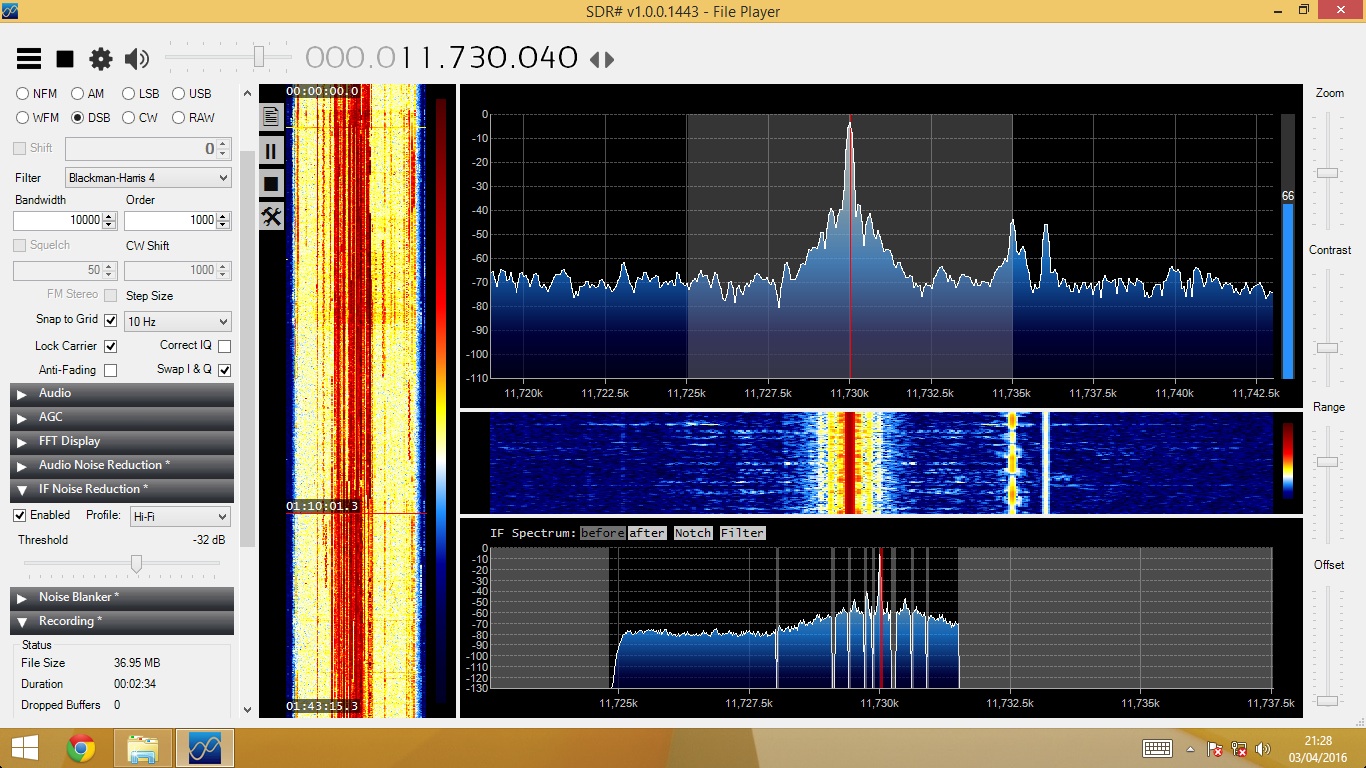The height and width of the screenshot is (768, 1366).
Task: Launch Chrome from the taskbar
Action: tap(81, 748)
